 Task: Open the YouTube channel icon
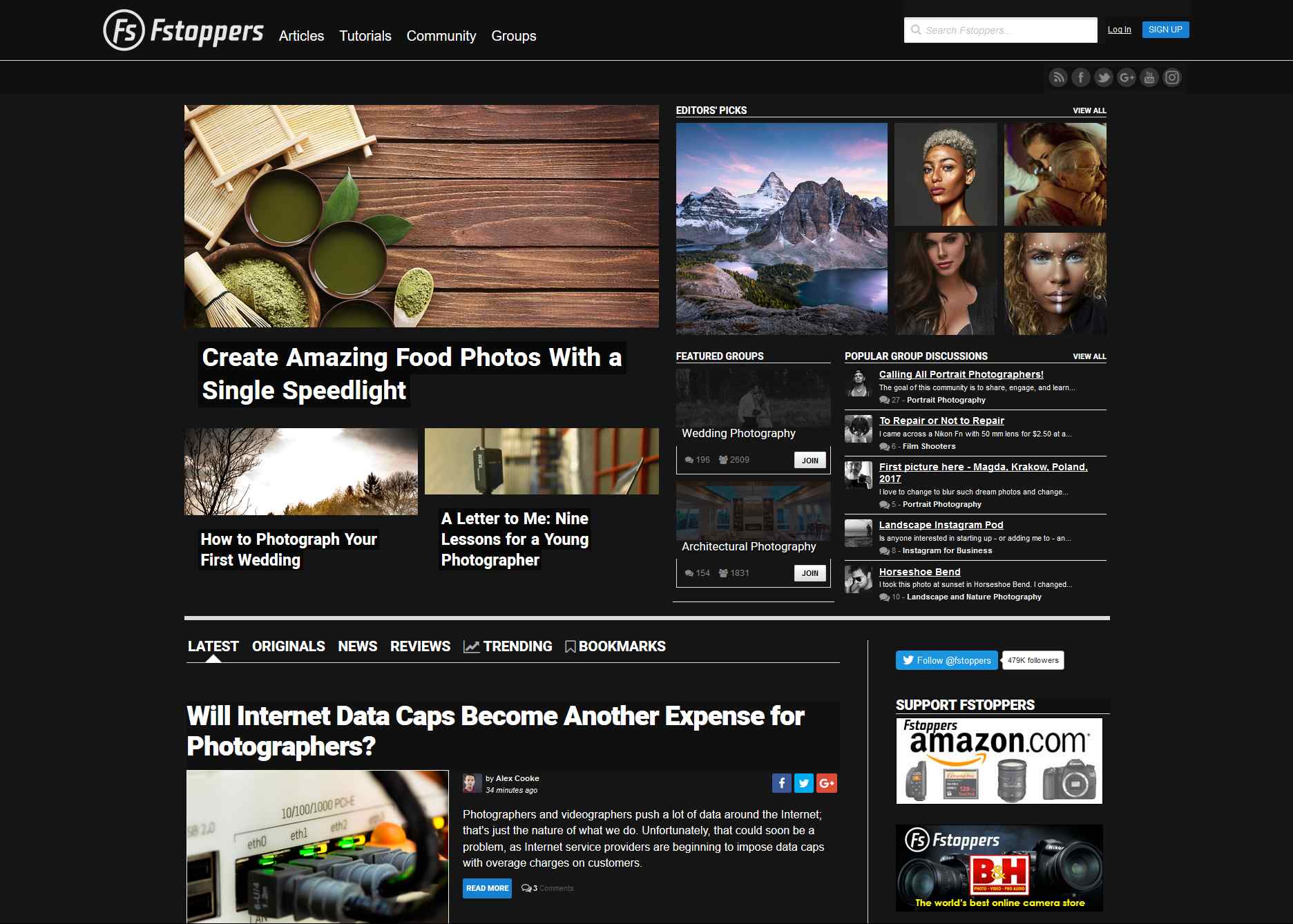pos(1149,77)
